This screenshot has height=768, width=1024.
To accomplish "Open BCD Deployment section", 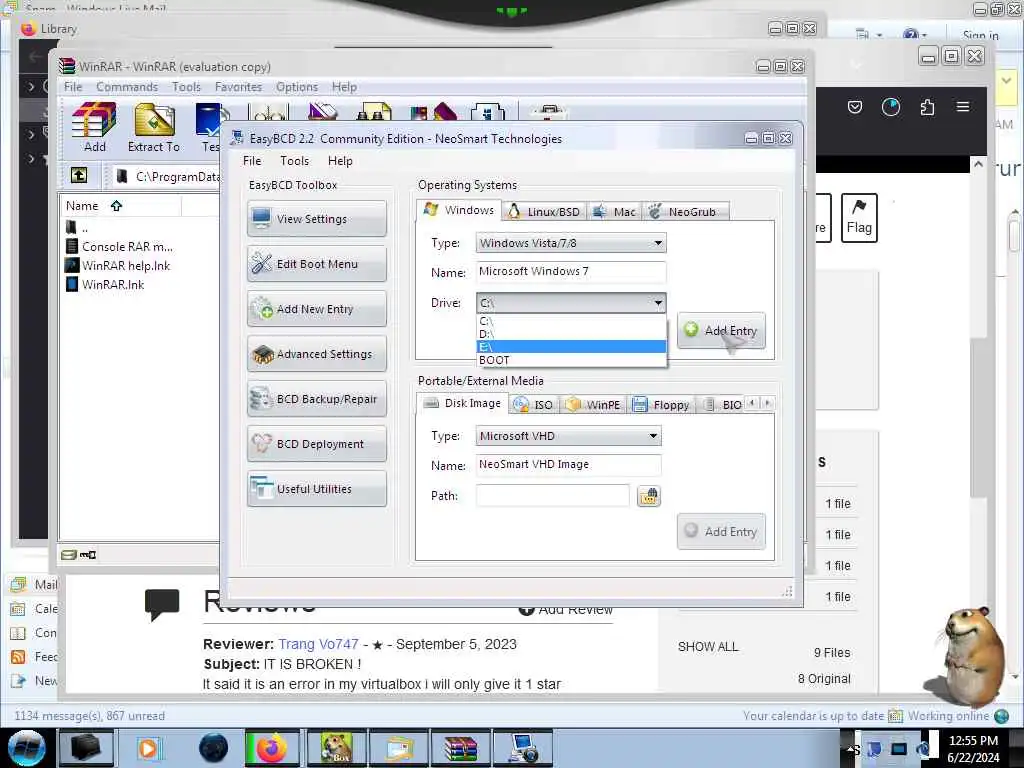I will click(317, 444).
